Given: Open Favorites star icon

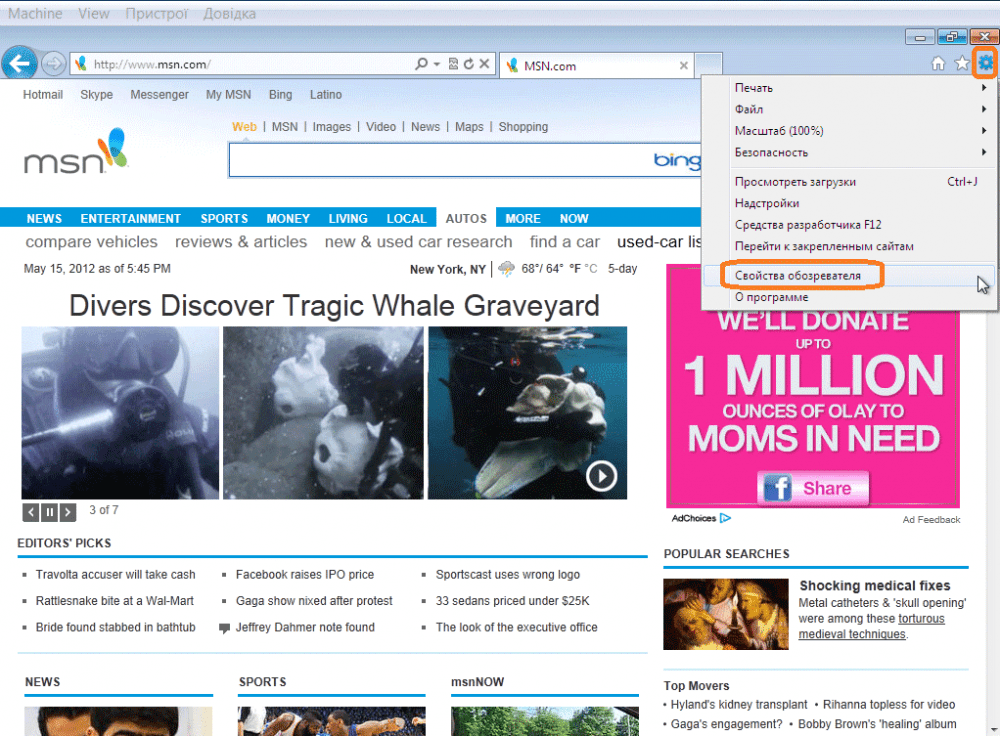Looking at the screenshot, I should [962, 64].
